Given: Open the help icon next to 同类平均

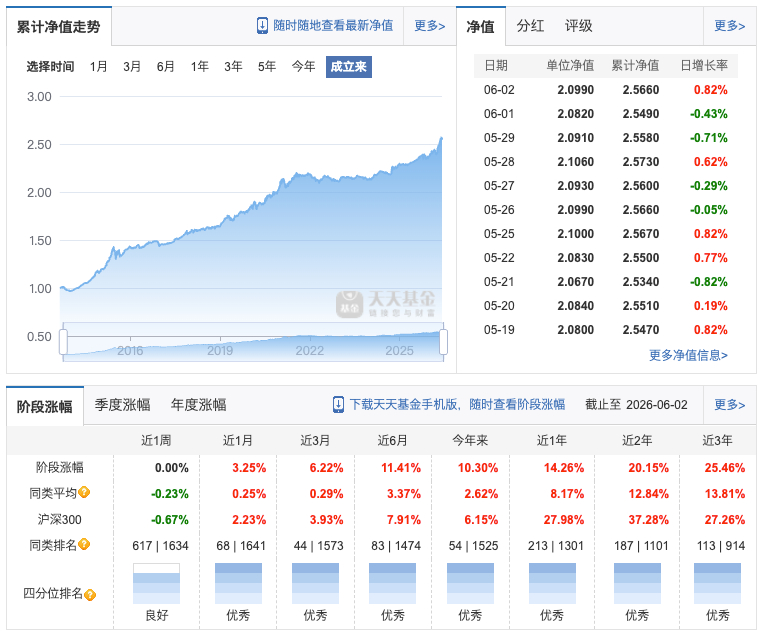Looking at the screenshot, I should (84, 493).
